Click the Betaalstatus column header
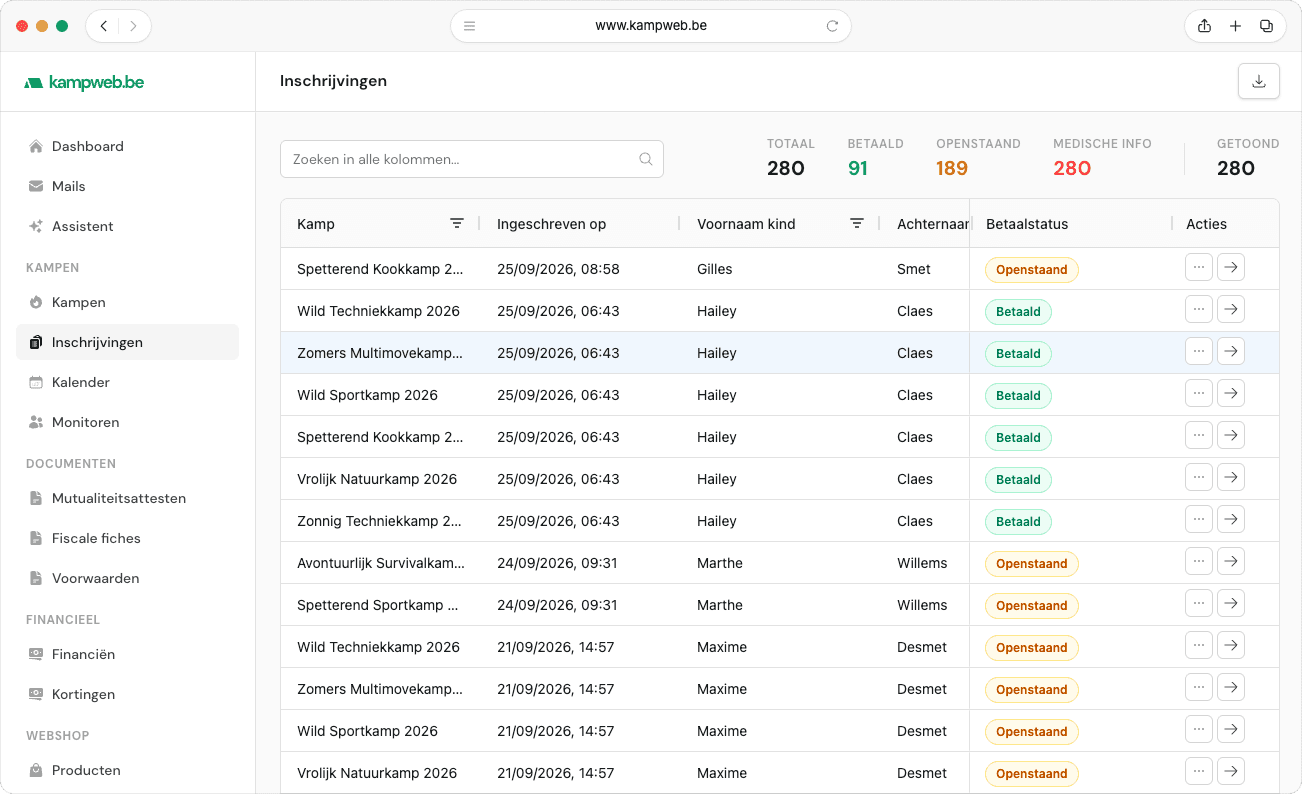Screen dimensions: 1302x794 coord(1027,224)
